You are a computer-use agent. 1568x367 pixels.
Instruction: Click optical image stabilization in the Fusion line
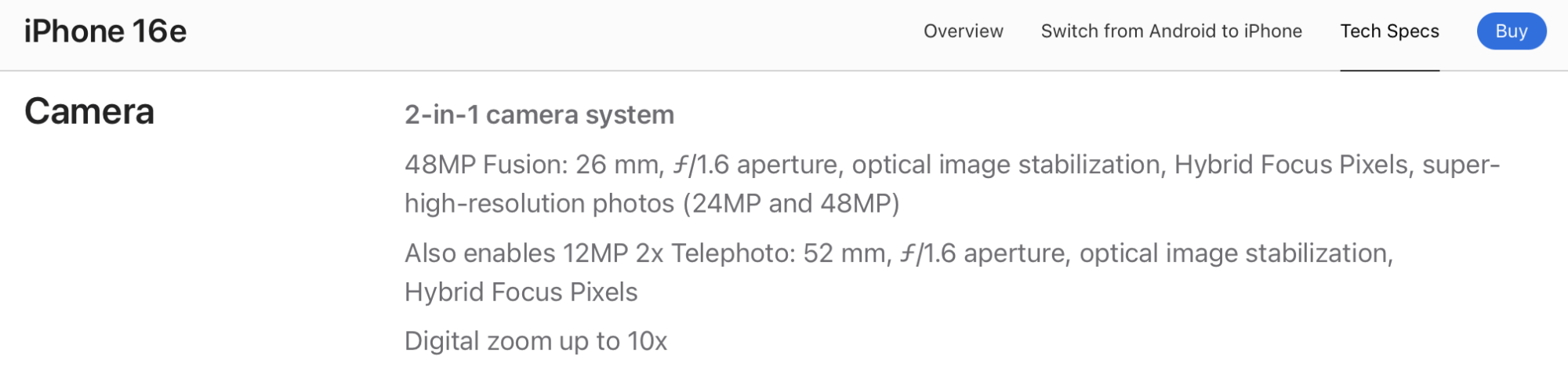(x=1007, y=165)
